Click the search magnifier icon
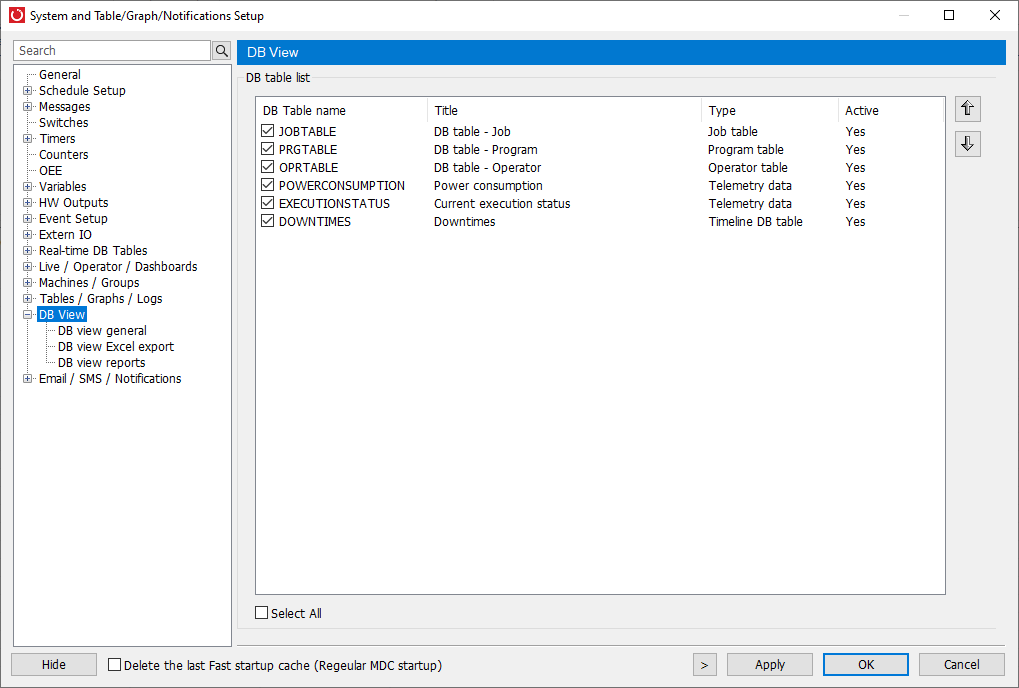This screenshot has height=688, width=1019. pyautogui.click(x=222, y=51)
